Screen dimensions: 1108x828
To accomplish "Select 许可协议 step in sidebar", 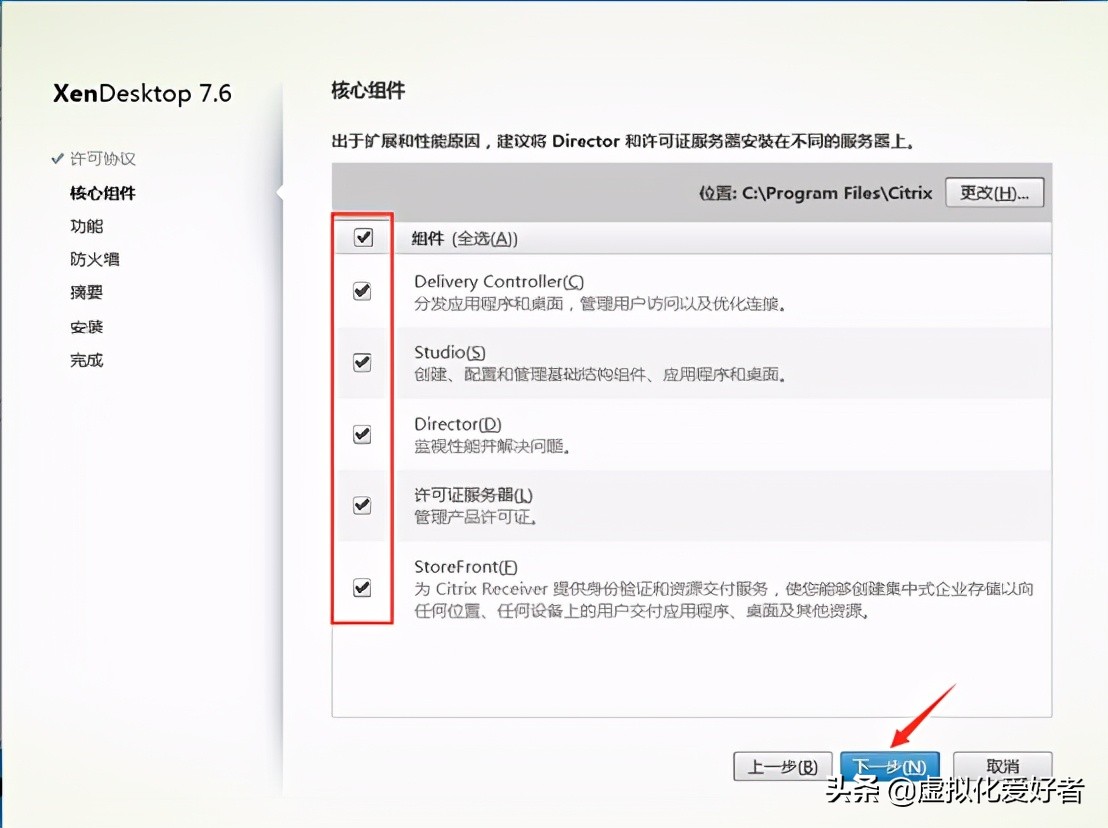I will (102, 159).
